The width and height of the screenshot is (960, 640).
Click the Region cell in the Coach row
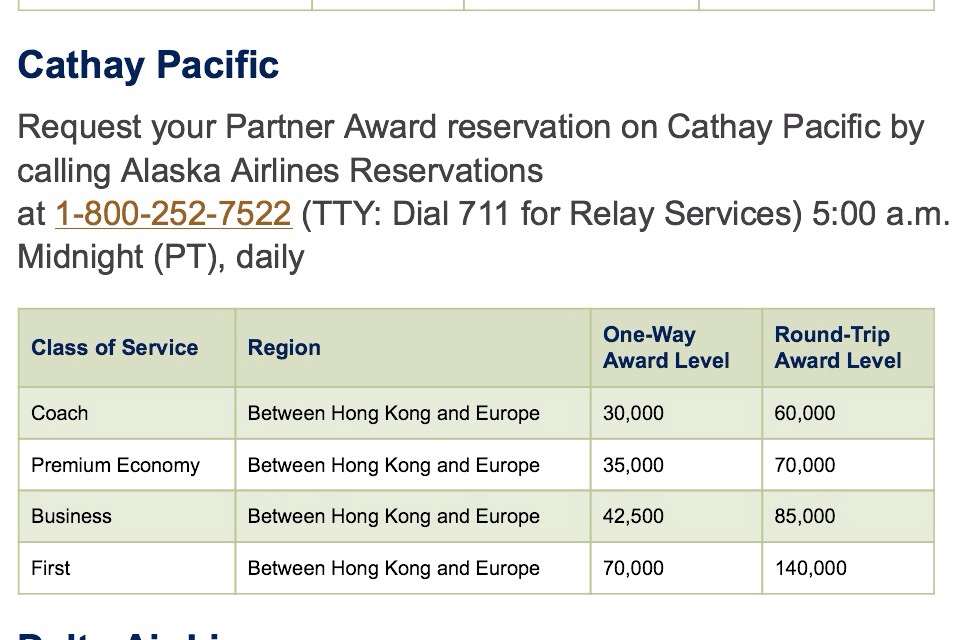coord(393,413)
